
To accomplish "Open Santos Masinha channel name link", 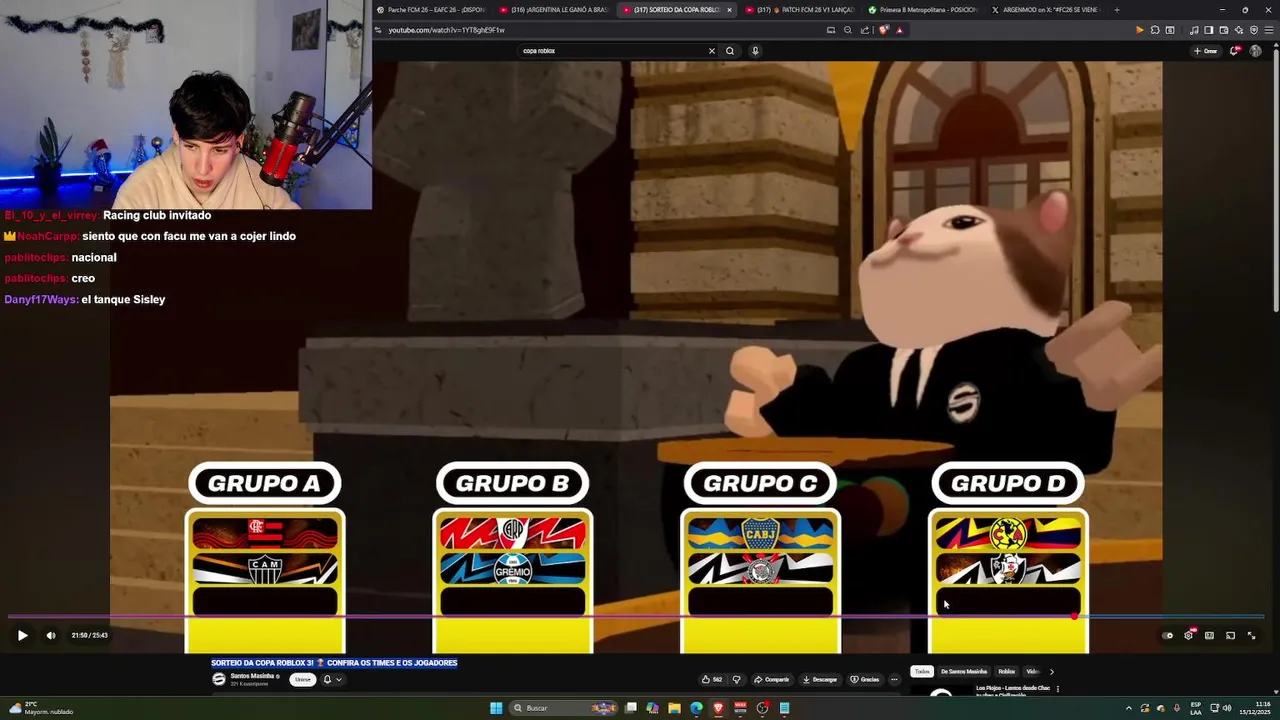I will coord(252,676).
